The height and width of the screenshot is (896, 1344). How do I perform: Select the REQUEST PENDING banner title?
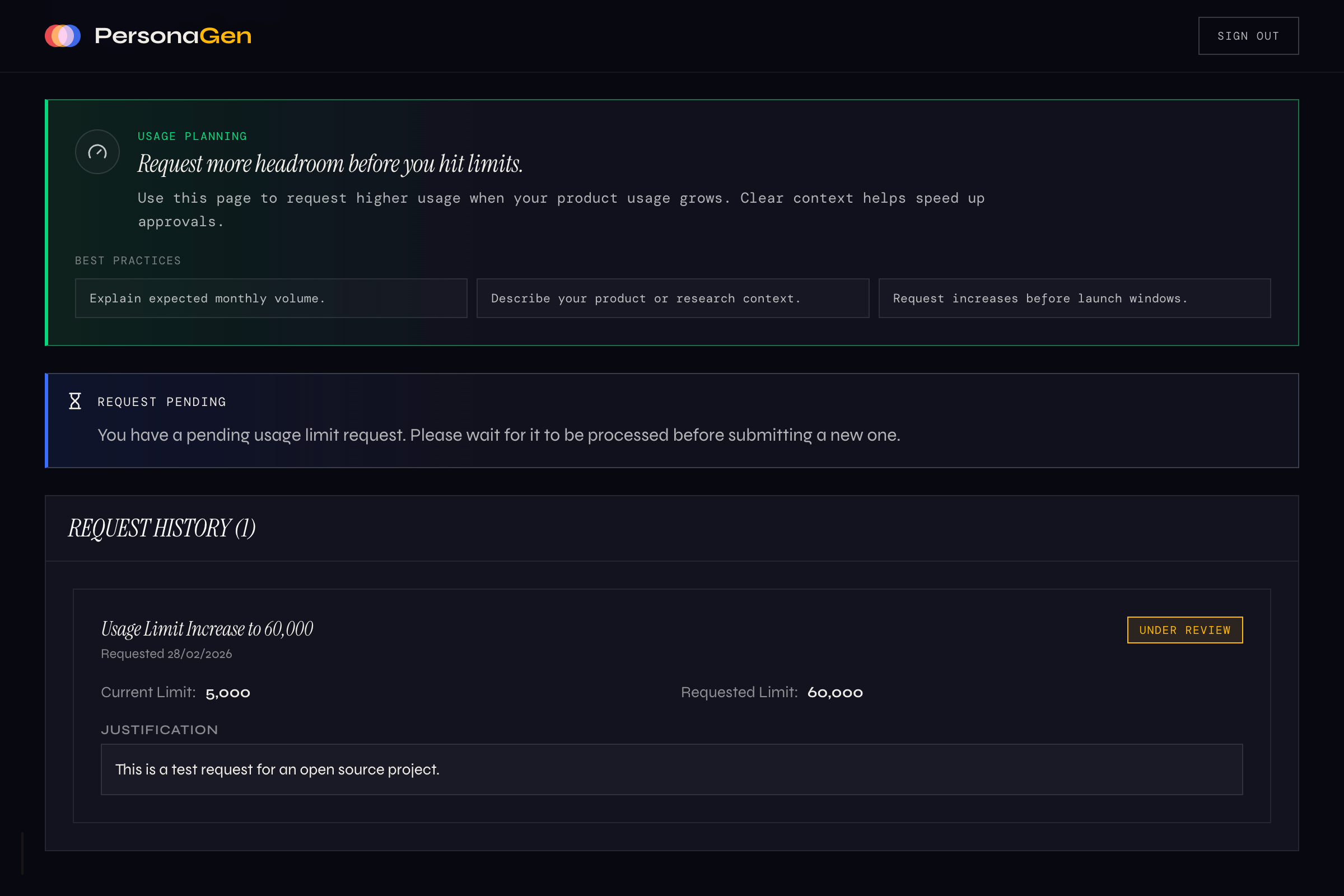(x=162, y=401)
